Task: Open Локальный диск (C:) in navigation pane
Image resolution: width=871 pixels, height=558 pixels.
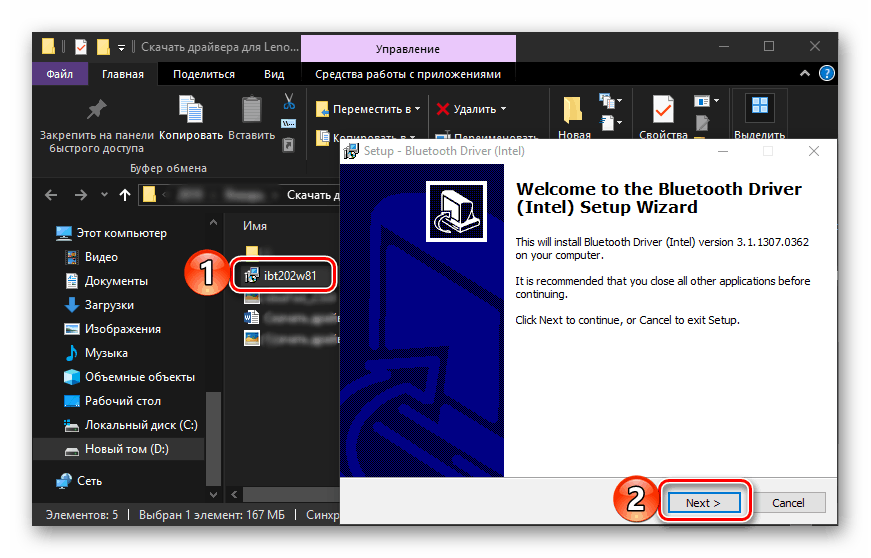Action: pos(141,425)
